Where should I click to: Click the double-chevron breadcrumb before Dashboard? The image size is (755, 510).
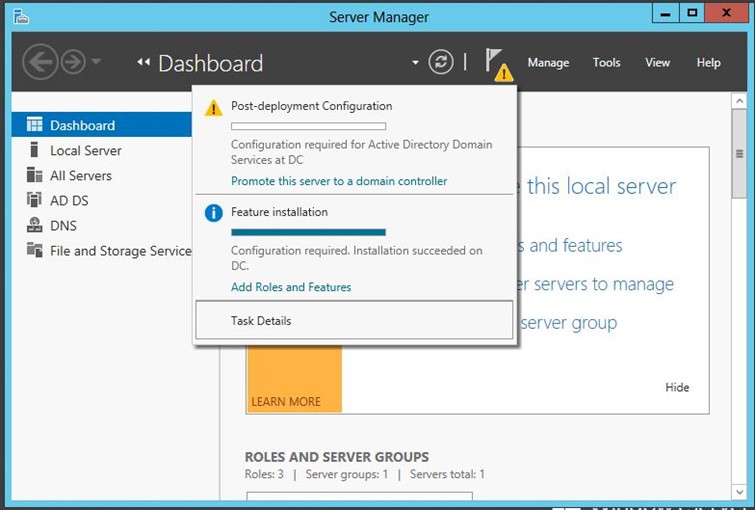[x=143, y=62]
